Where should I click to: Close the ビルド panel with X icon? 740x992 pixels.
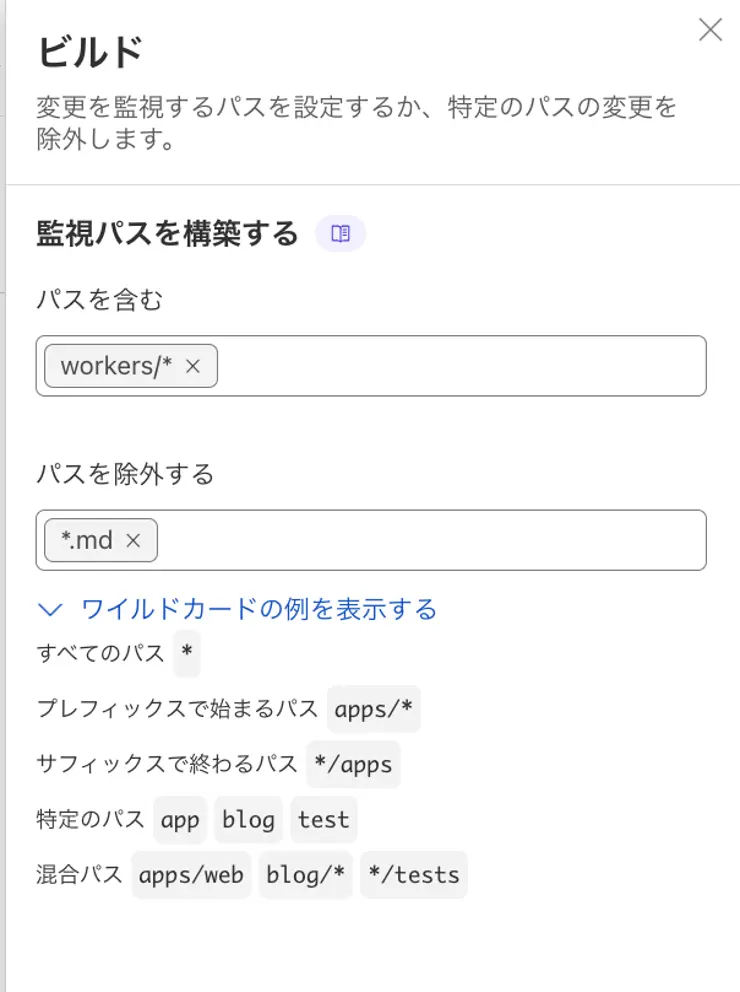click(710, 29)
